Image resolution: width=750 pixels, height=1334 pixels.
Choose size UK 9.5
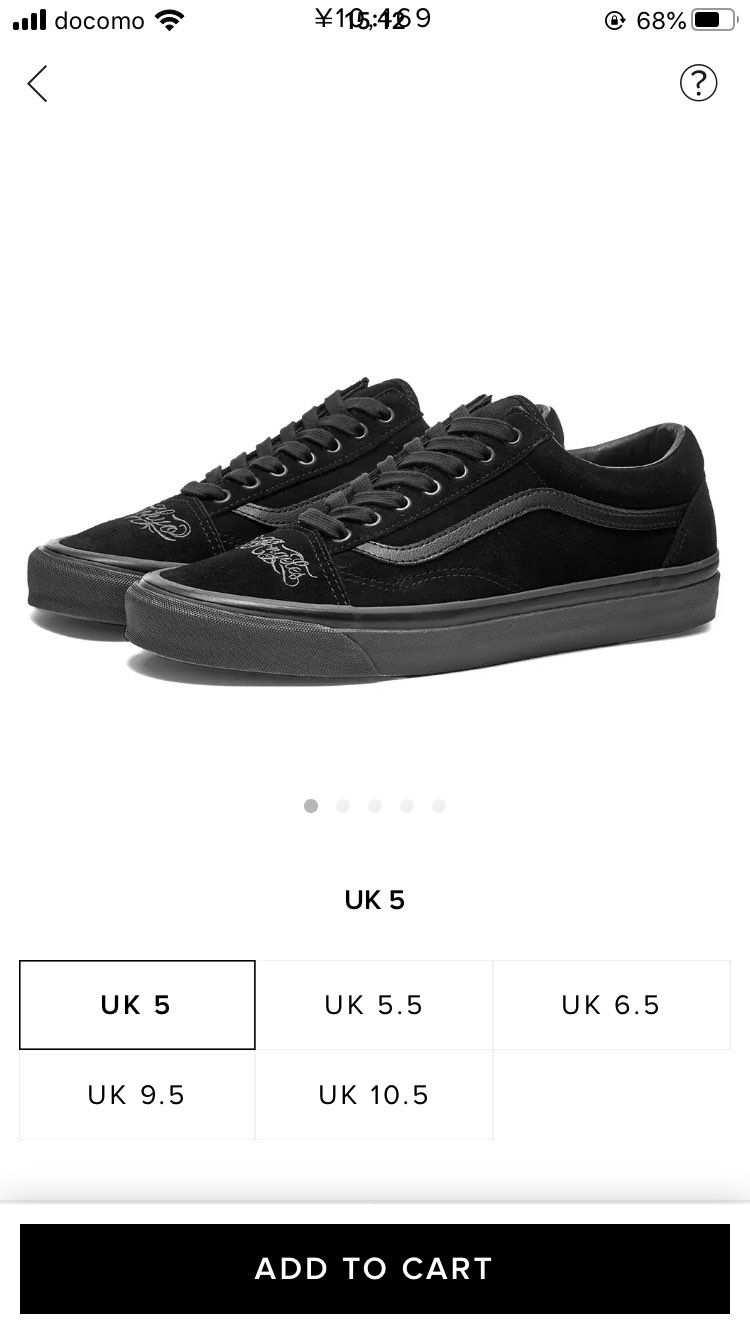pyautogui.click(x=137, y=1095)
